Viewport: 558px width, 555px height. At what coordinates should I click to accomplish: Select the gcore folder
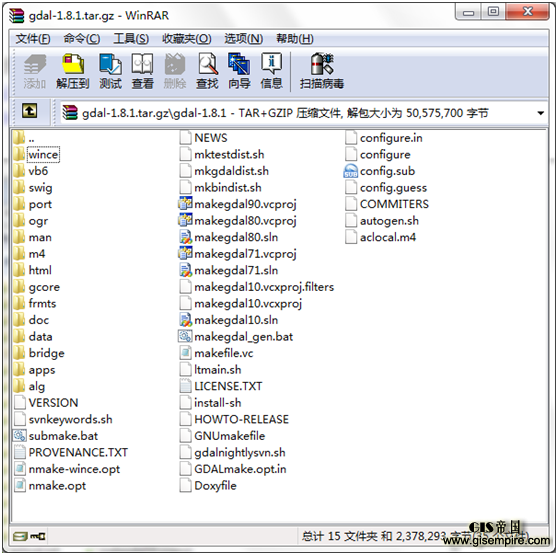point(37,287)
